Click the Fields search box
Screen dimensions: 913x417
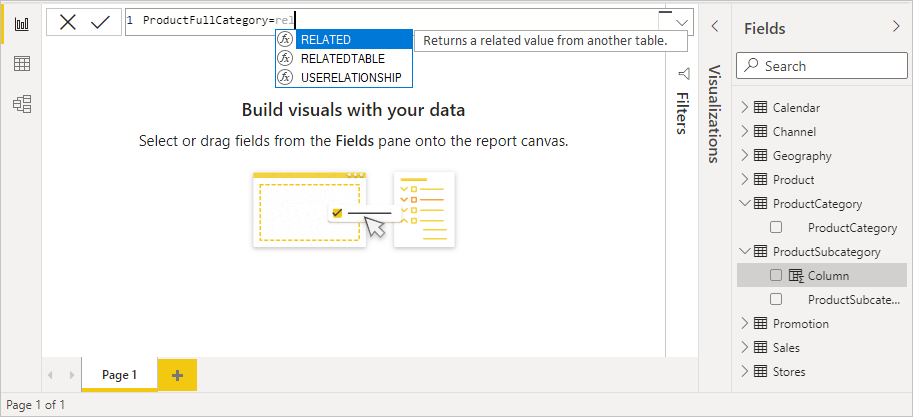(x=820, y=66)
